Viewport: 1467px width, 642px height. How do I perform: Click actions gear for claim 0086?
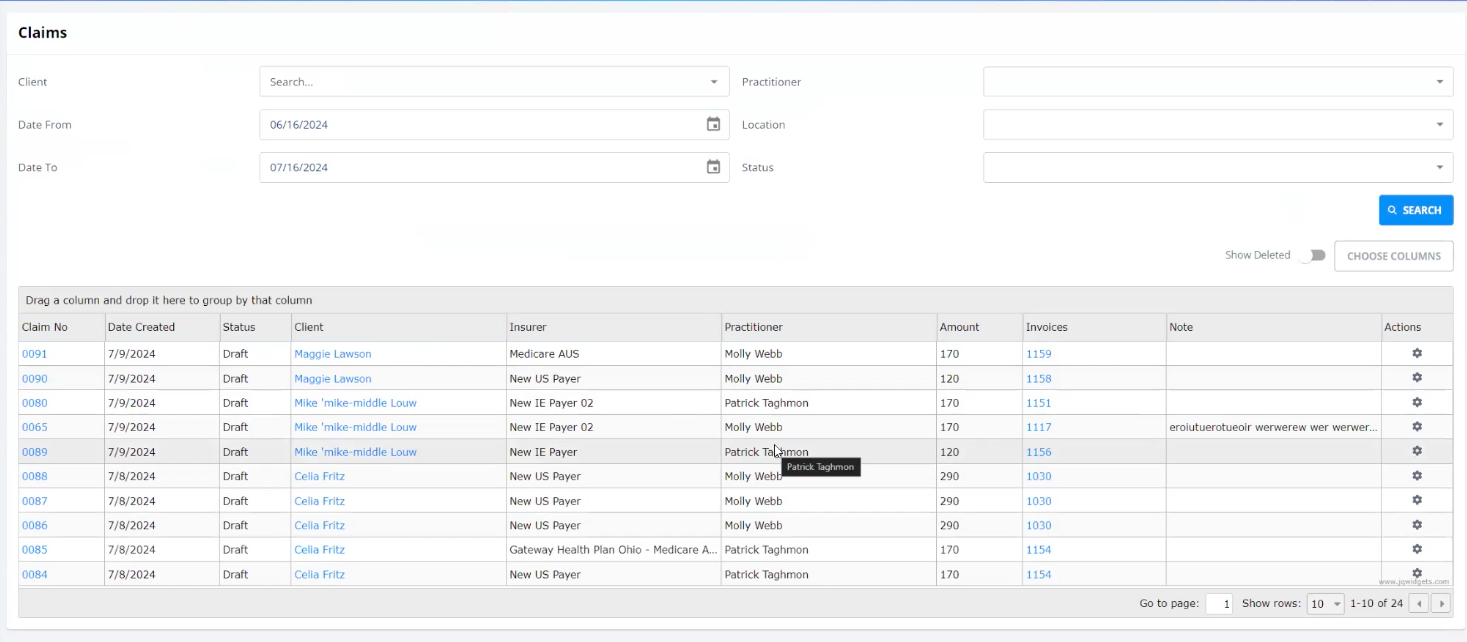pyautogui.click(x=1416, y=525)
